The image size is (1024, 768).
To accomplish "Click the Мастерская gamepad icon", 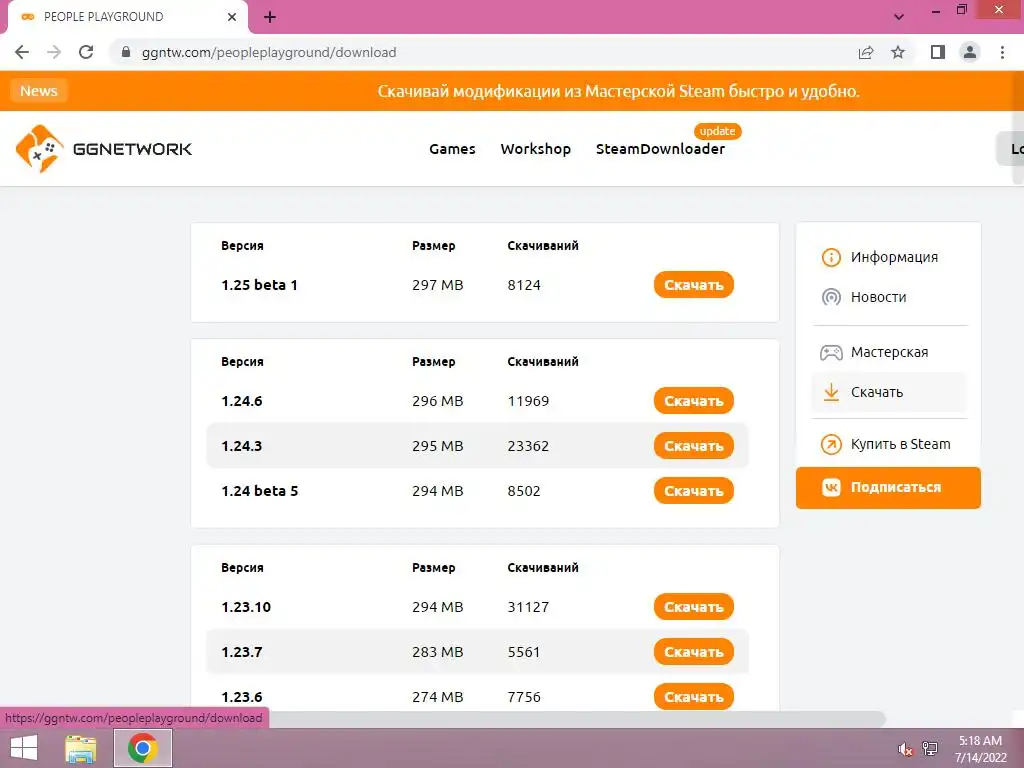I will click(831, 353).
